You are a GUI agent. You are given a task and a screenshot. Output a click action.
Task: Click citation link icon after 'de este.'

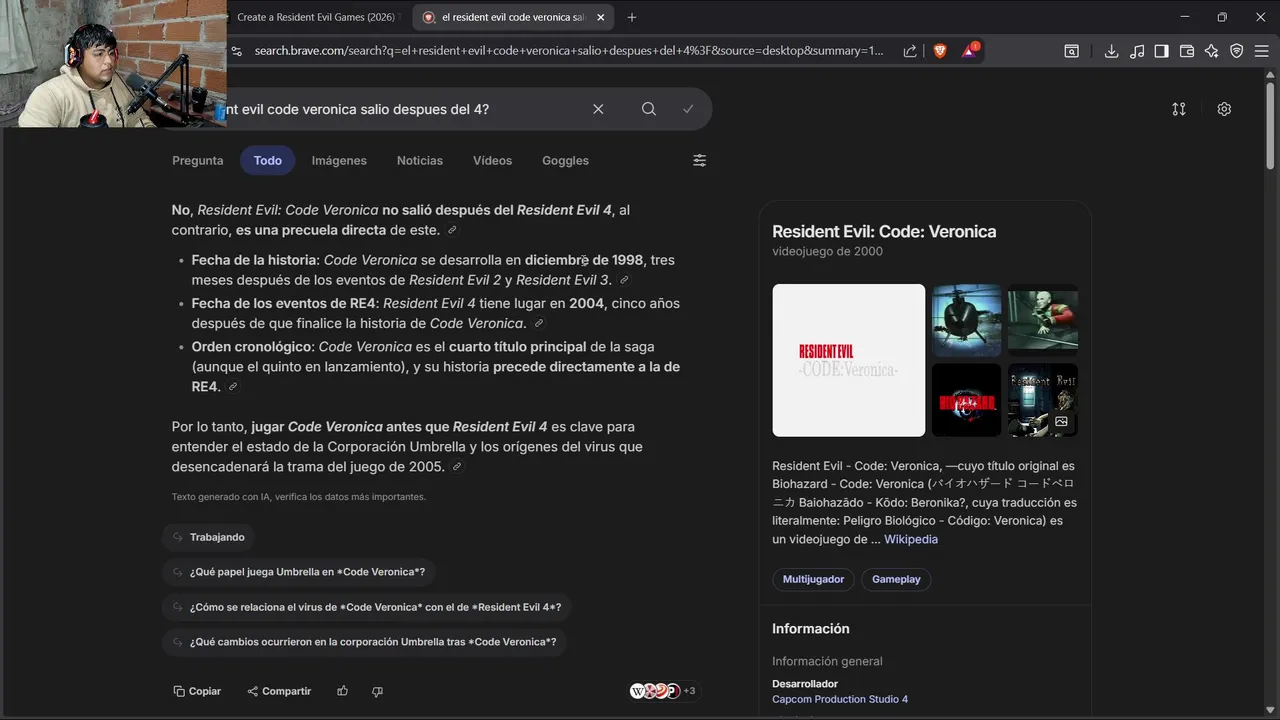coord(452,230)
